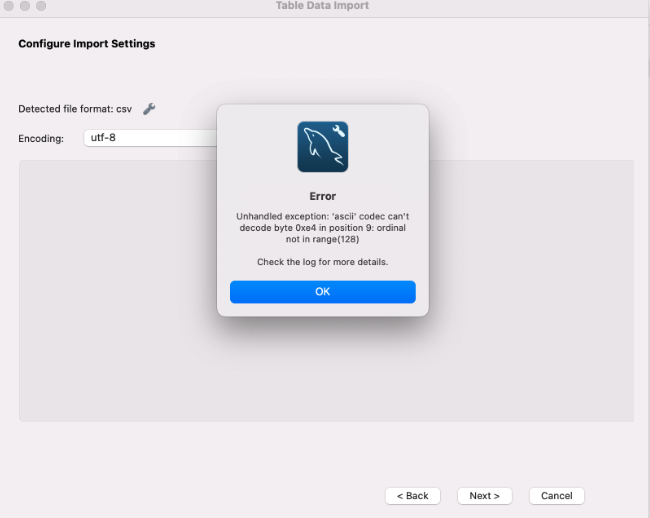
Task: Open the Encoding utf-8 dropdown
Action: (x=150, y=138)
